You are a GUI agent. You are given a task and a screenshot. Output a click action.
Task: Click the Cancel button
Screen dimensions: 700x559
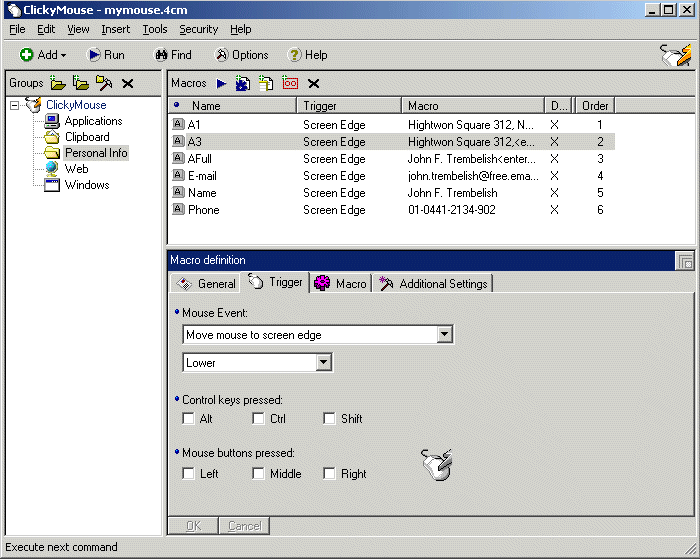(x=244, y=526)
